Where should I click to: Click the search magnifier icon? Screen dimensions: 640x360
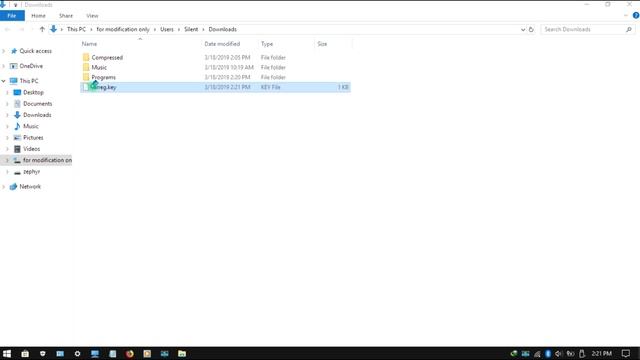(629, 29)
